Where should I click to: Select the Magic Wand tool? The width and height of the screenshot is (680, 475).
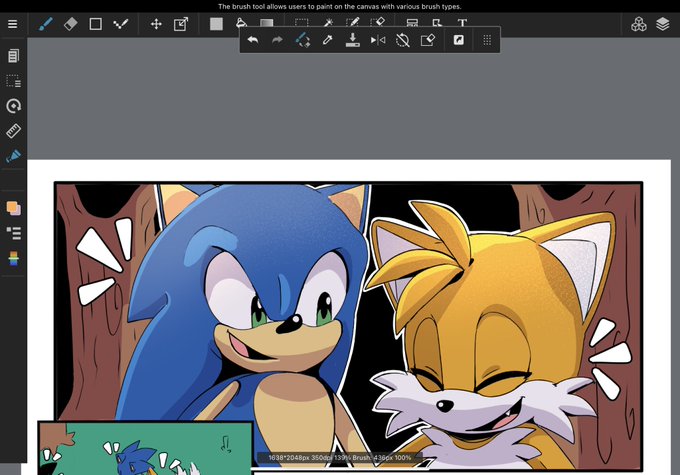point(328,22)
